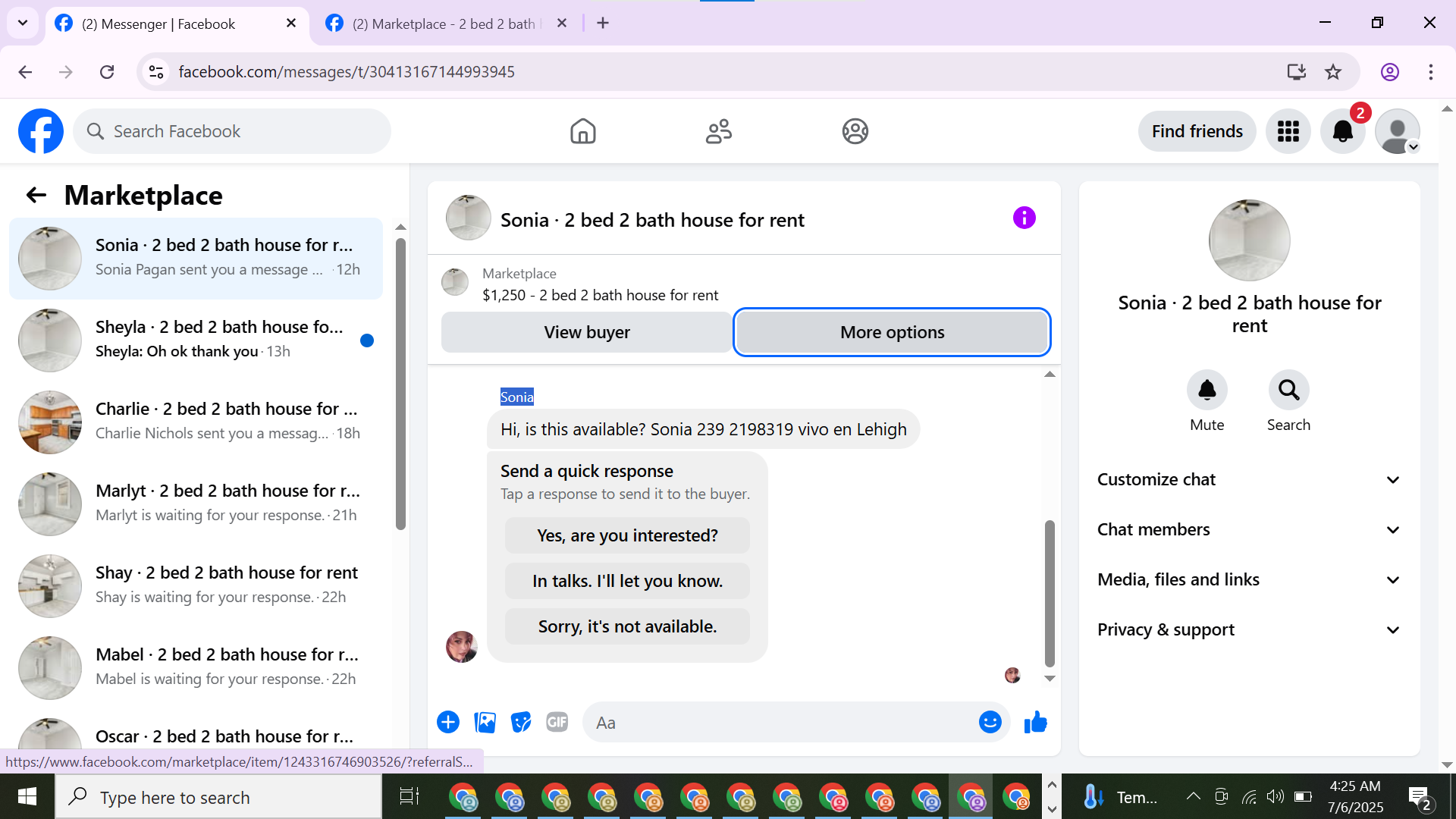Image resolution: width=1456 pixels, height=819 pixels.
Task: Click Sonia's listing thumbnail in right panel
Action: point(1249,240)
